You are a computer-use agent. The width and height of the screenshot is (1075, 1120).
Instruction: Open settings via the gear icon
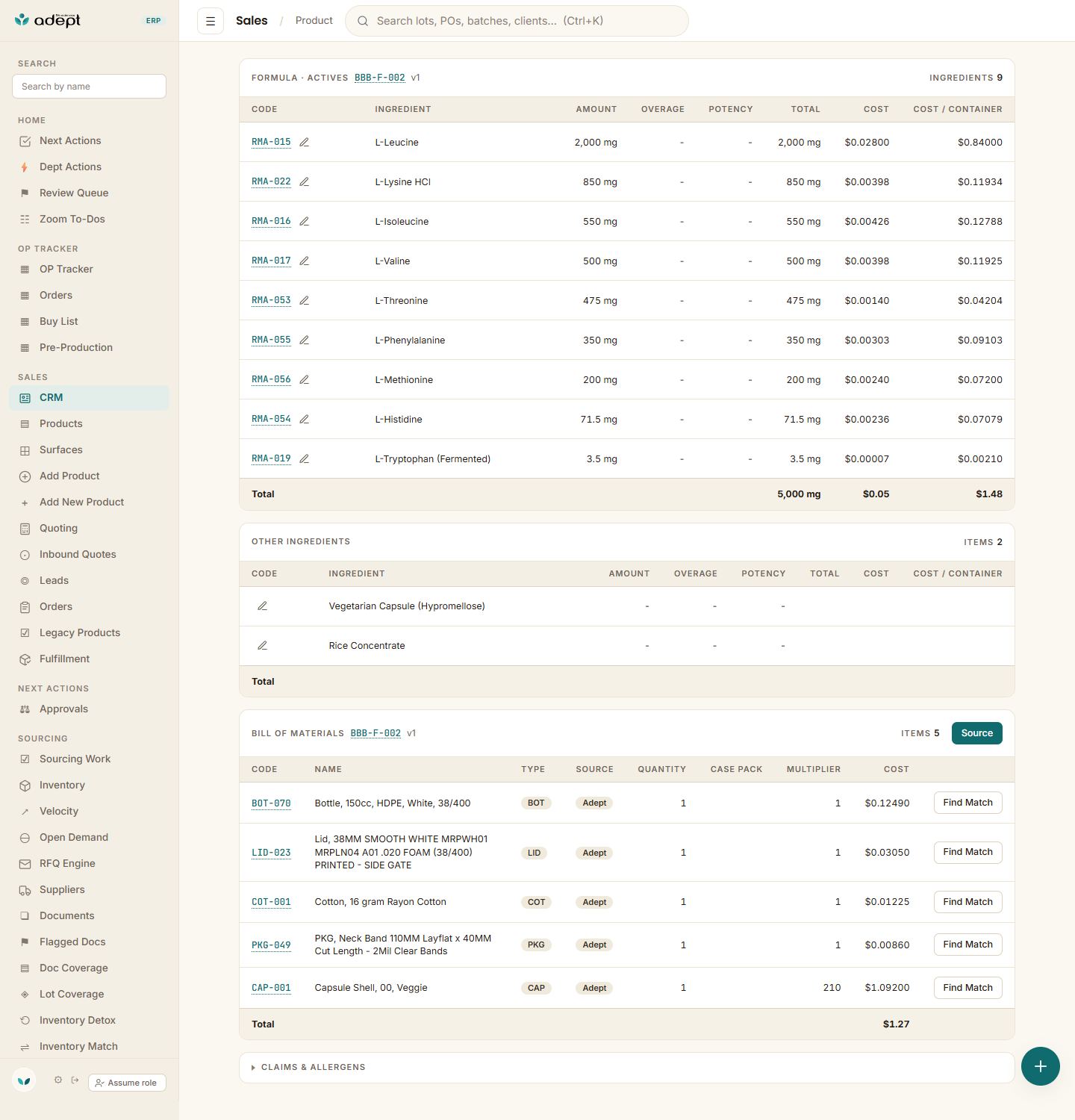coord(58,1080)
